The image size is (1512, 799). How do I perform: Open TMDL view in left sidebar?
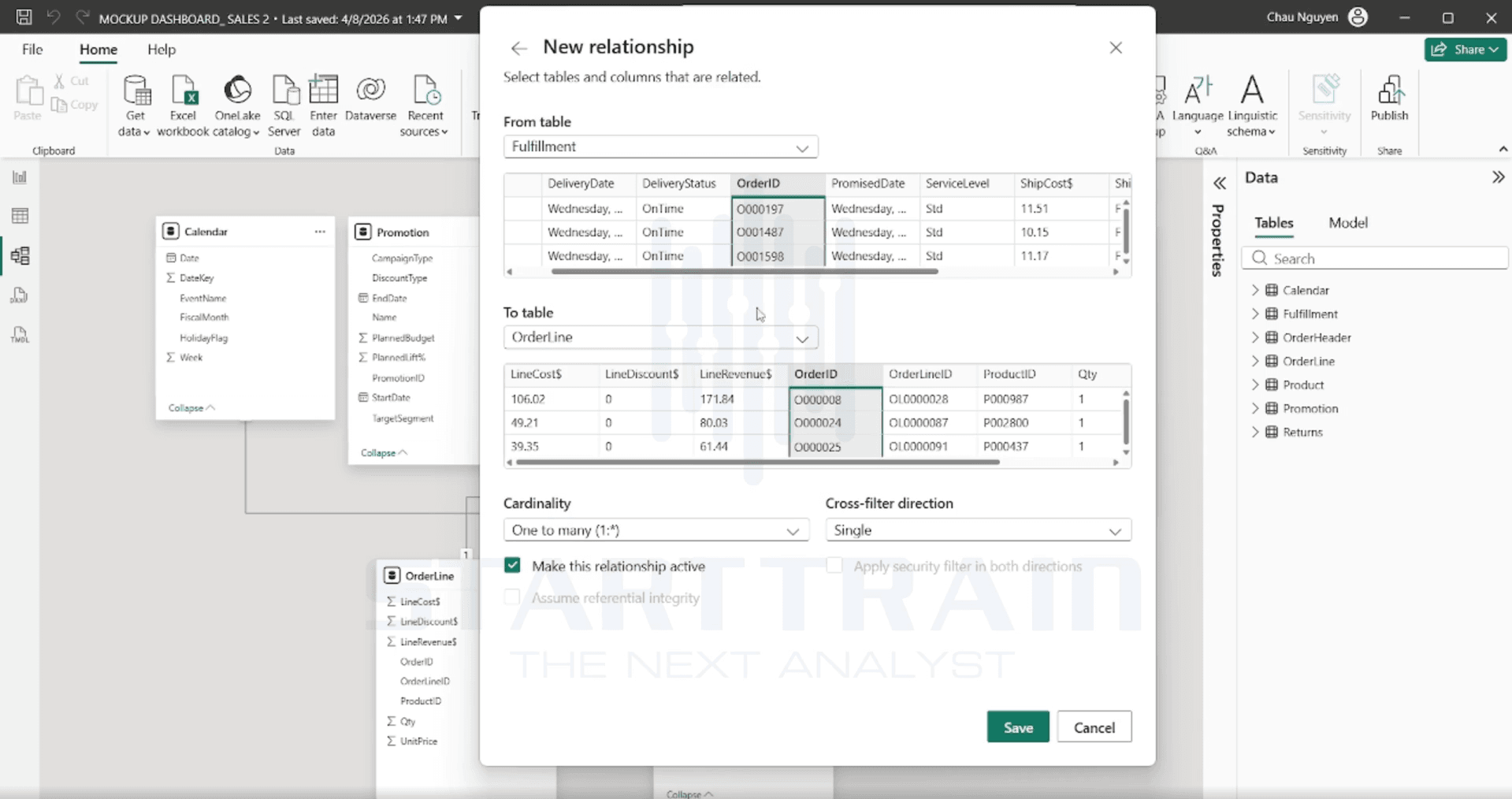coord(20,335)
